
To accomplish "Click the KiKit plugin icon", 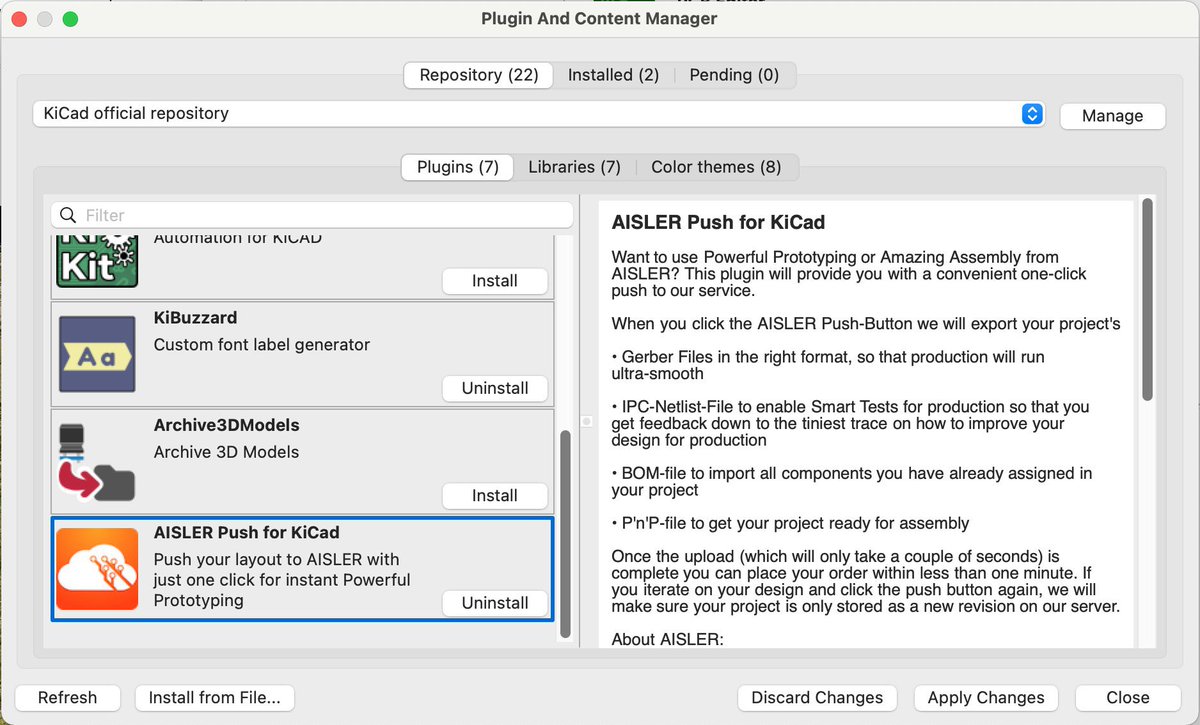I will [x=97, y=261].
